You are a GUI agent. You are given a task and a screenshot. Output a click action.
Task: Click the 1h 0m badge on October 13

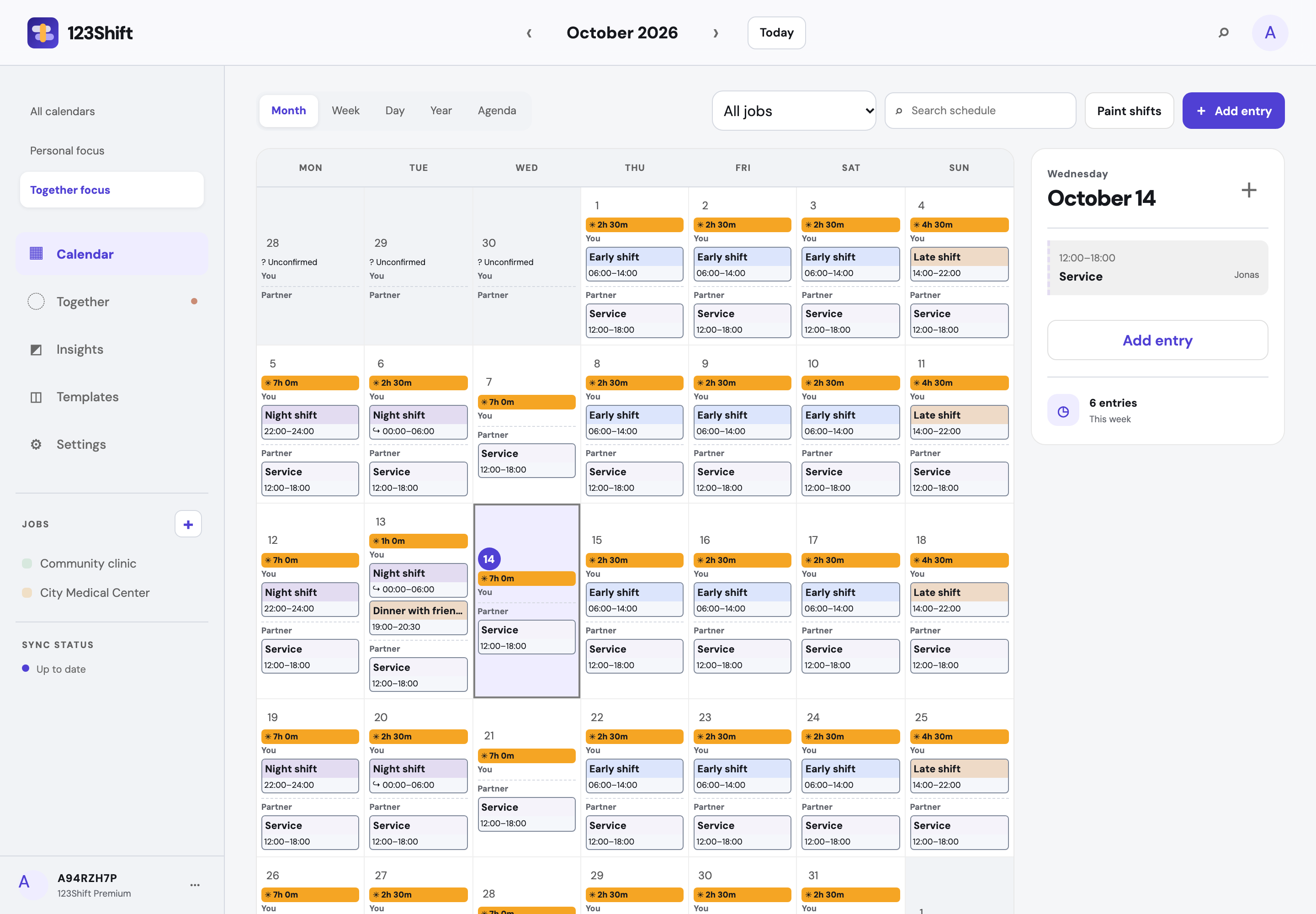pos(418,541)
